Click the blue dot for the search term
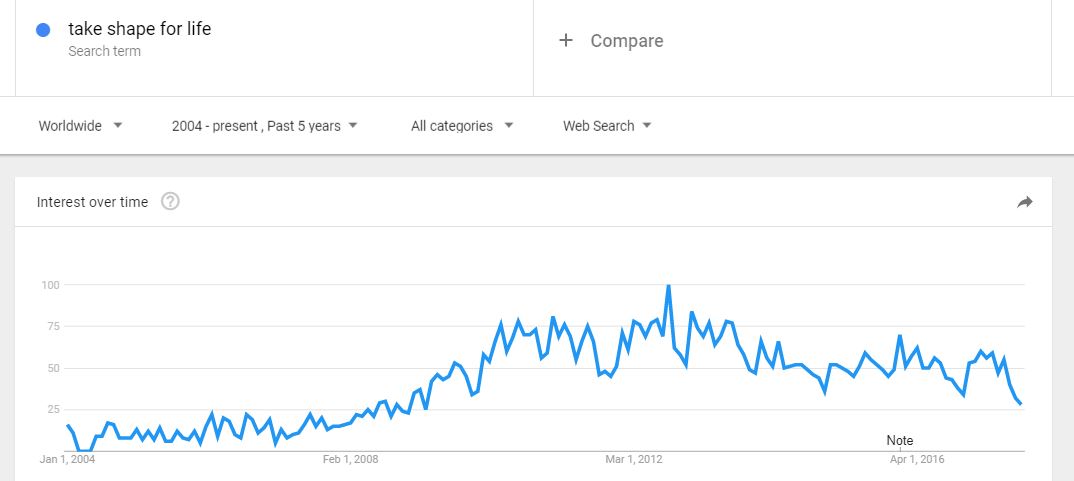 (43, 29)
